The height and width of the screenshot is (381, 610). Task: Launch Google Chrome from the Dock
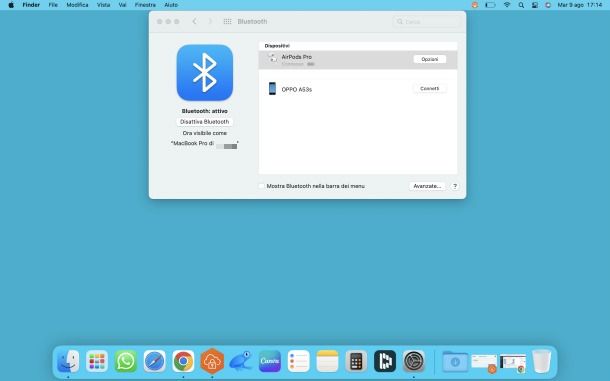tap(183, 361)
